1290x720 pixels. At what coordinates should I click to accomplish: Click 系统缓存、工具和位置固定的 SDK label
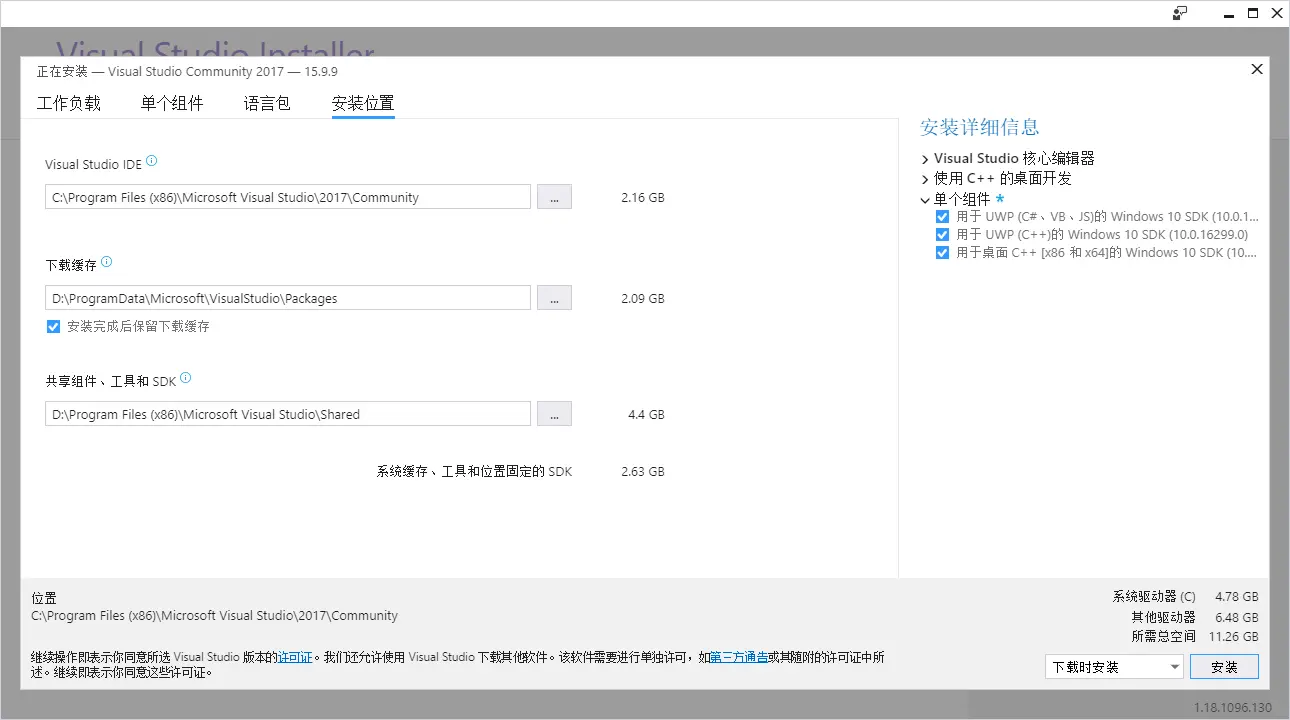click(x=474, y=472)
